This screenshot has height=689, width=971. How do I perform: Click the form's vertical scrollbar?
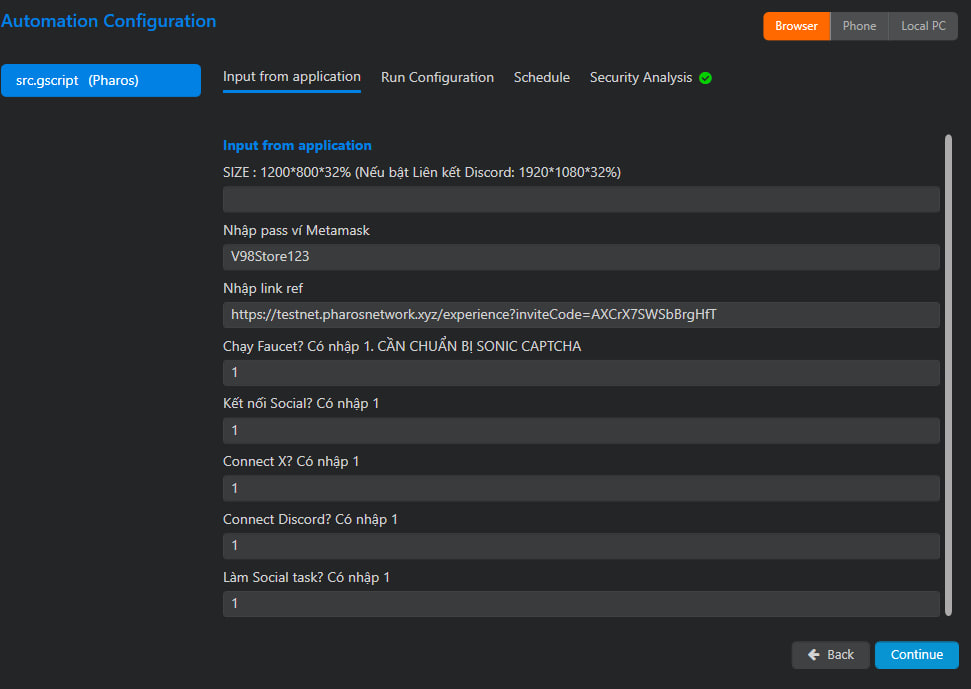[948, 375]
